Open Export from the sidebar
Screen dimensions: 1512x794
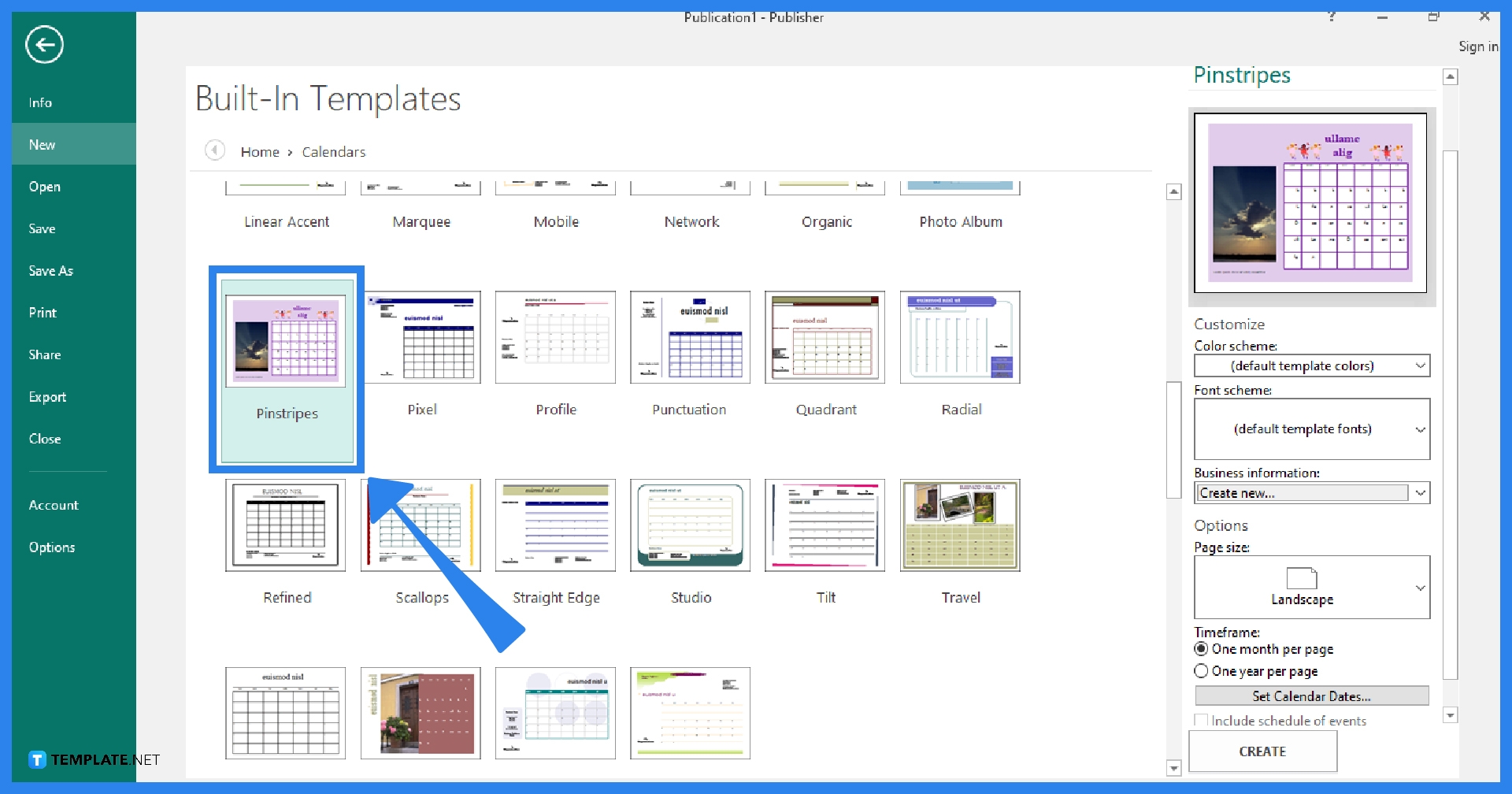48,396
